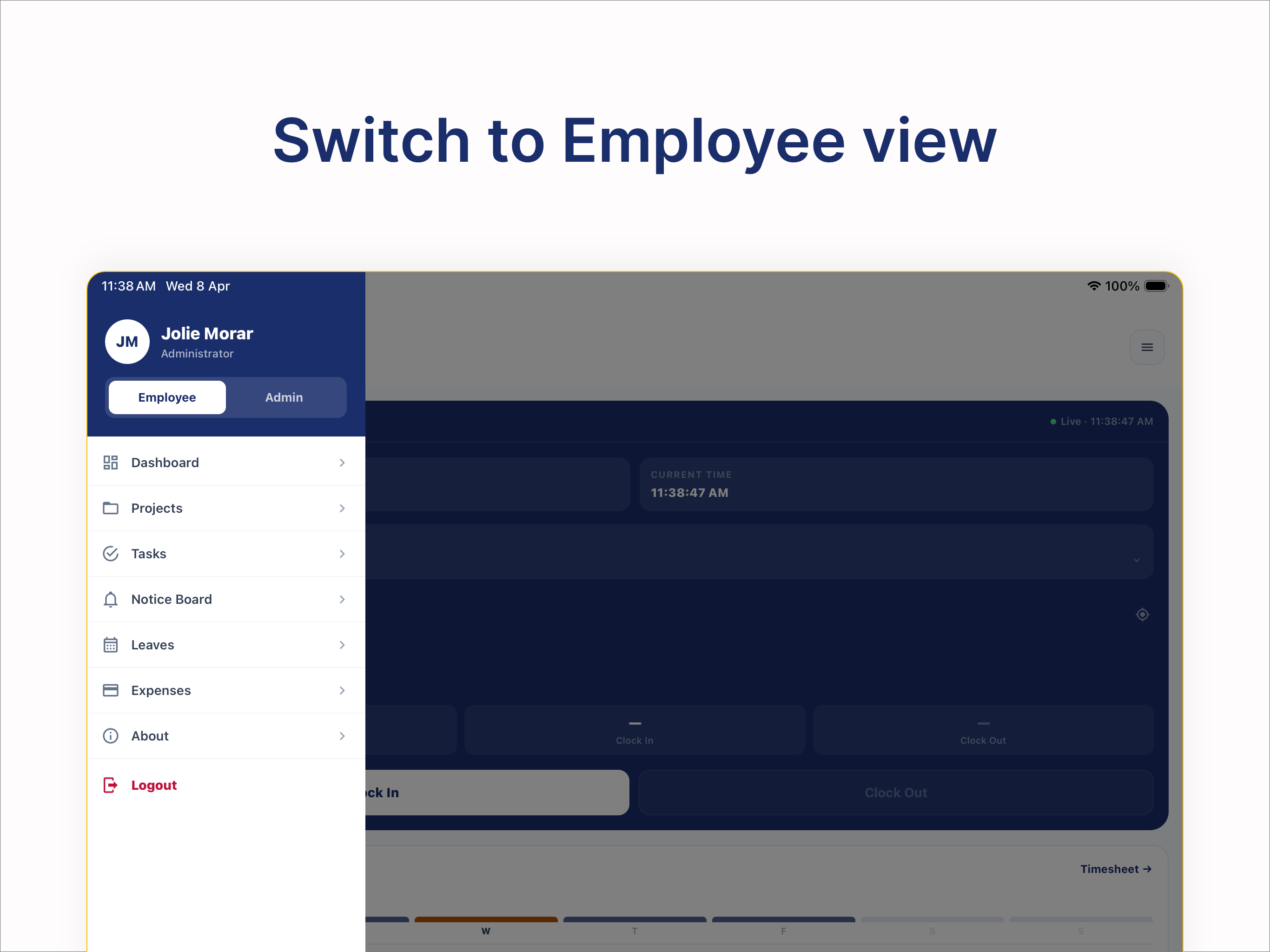Click the Leaves calendar icon

(110, 645)
